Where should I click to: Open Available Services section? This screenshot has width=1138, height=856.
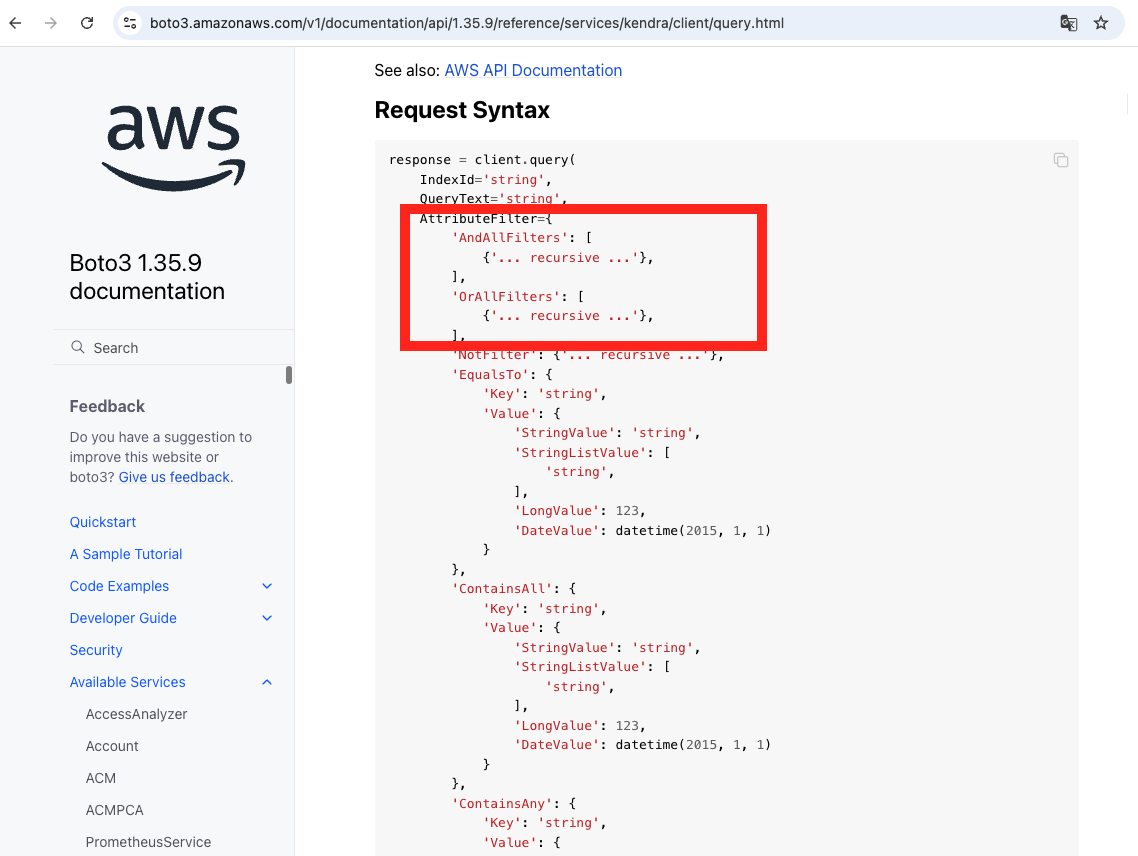(x=127, y=682)
